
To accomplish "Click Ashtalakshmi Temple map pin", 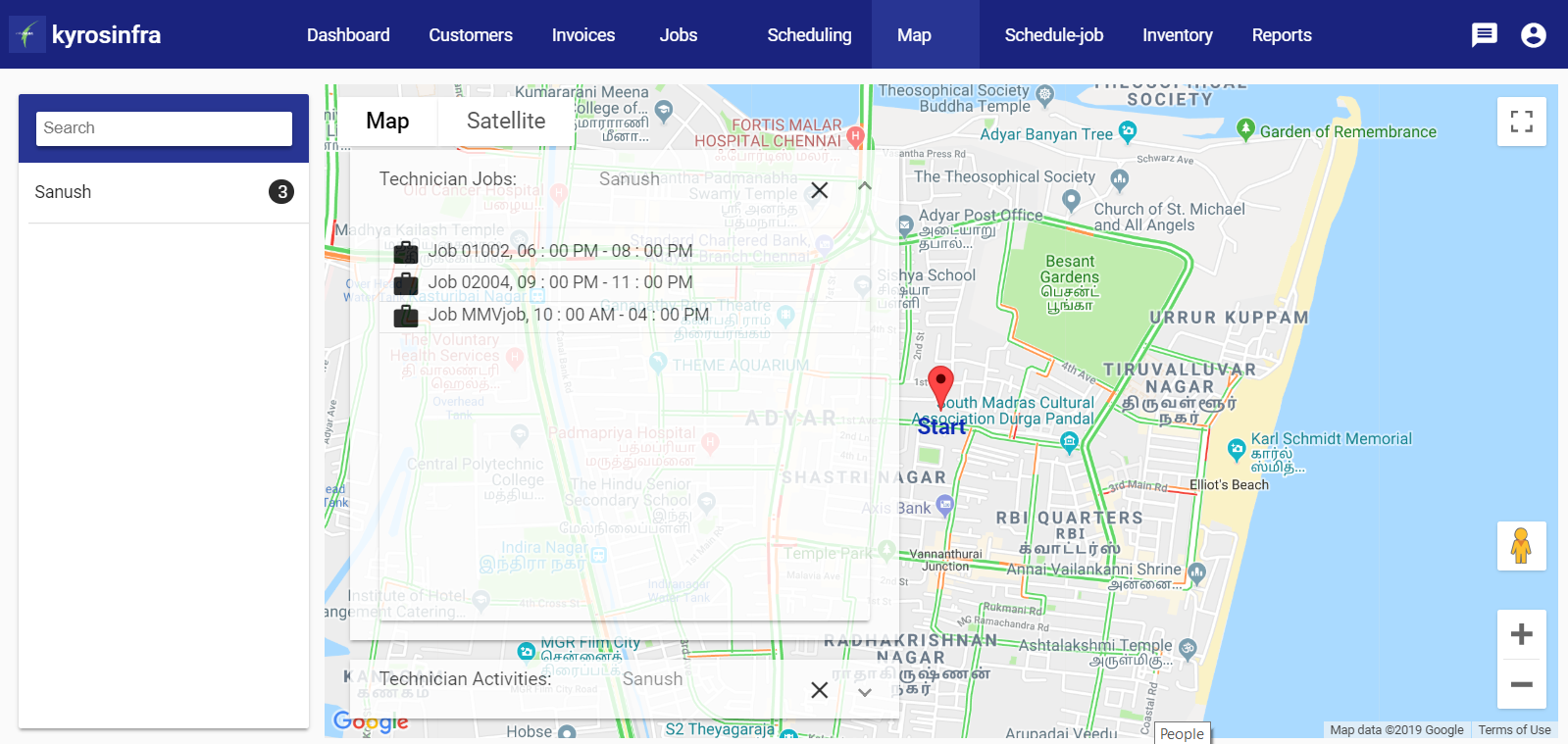I will coord(1188,648).
